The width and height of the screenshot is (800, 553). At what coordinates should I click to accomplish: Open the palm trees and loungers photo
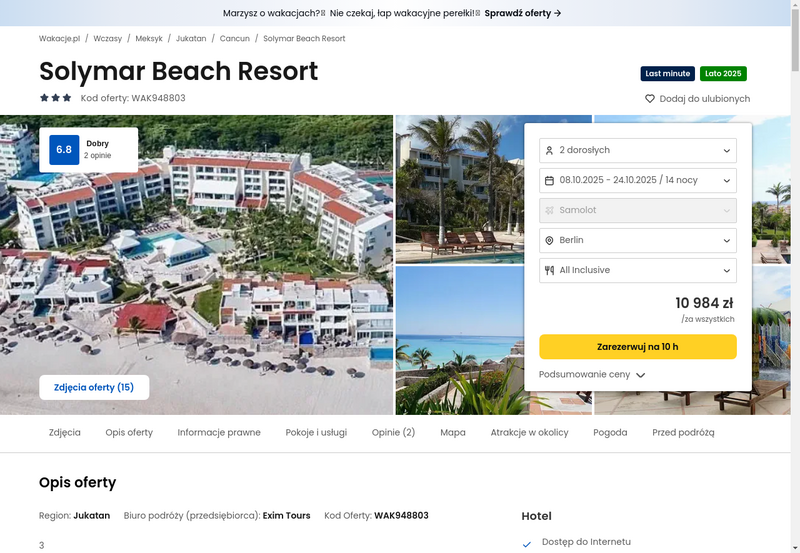click(460, 189)
